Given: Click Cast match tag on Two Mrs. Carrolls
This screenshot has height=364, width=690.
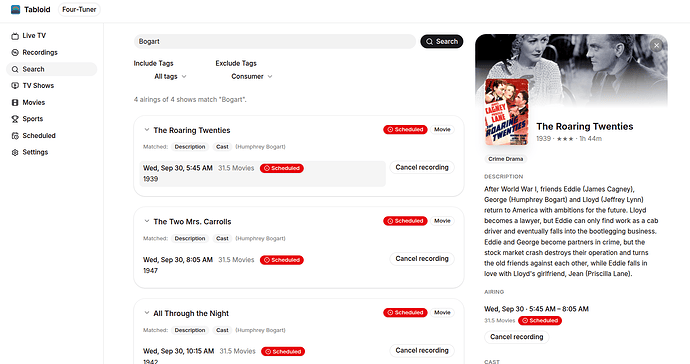Looking at the screenshot, I should click(222, 239).
